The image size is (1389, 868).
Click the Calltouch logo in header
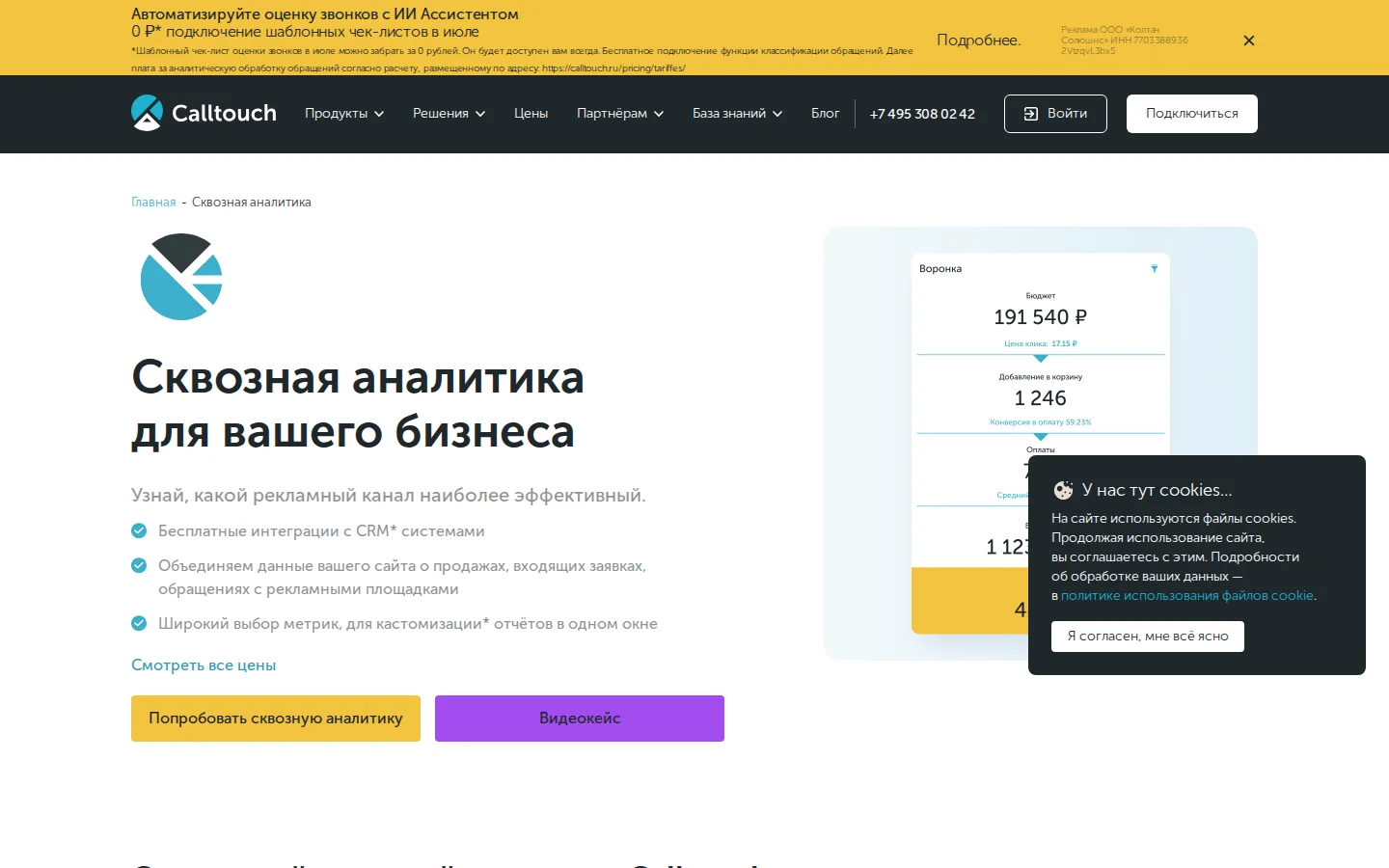pyautogui.click(x=204, y=113)
